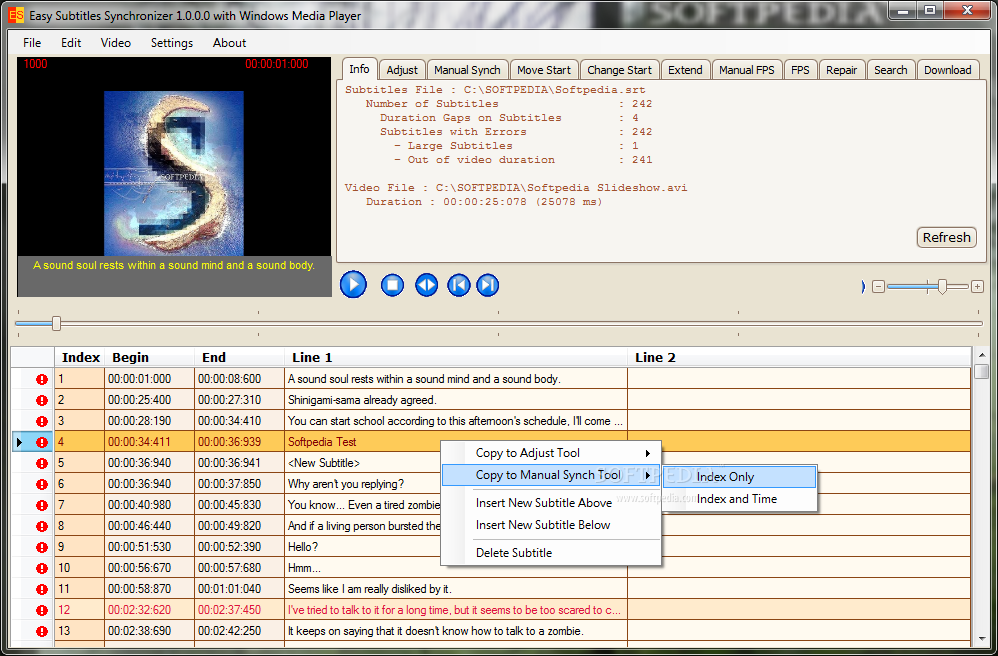Image resolution: width=998 pixels, height=656 pixels.
Task: Switch to the Manual FPS tab
Action: pyautogui.click(x=747, y=70)
